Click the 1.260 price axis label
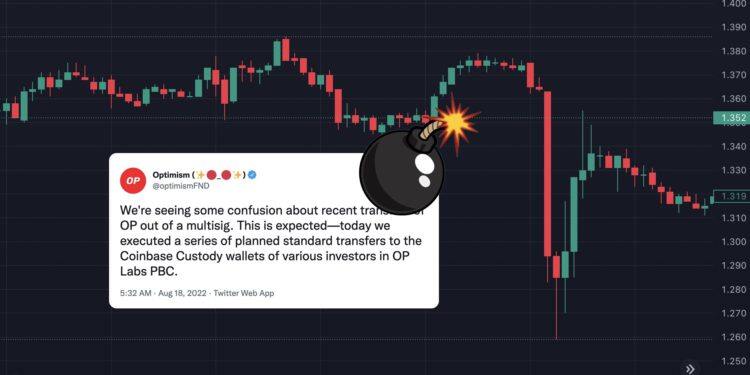Viewport: 750px width, 375px height. point(735,337)
